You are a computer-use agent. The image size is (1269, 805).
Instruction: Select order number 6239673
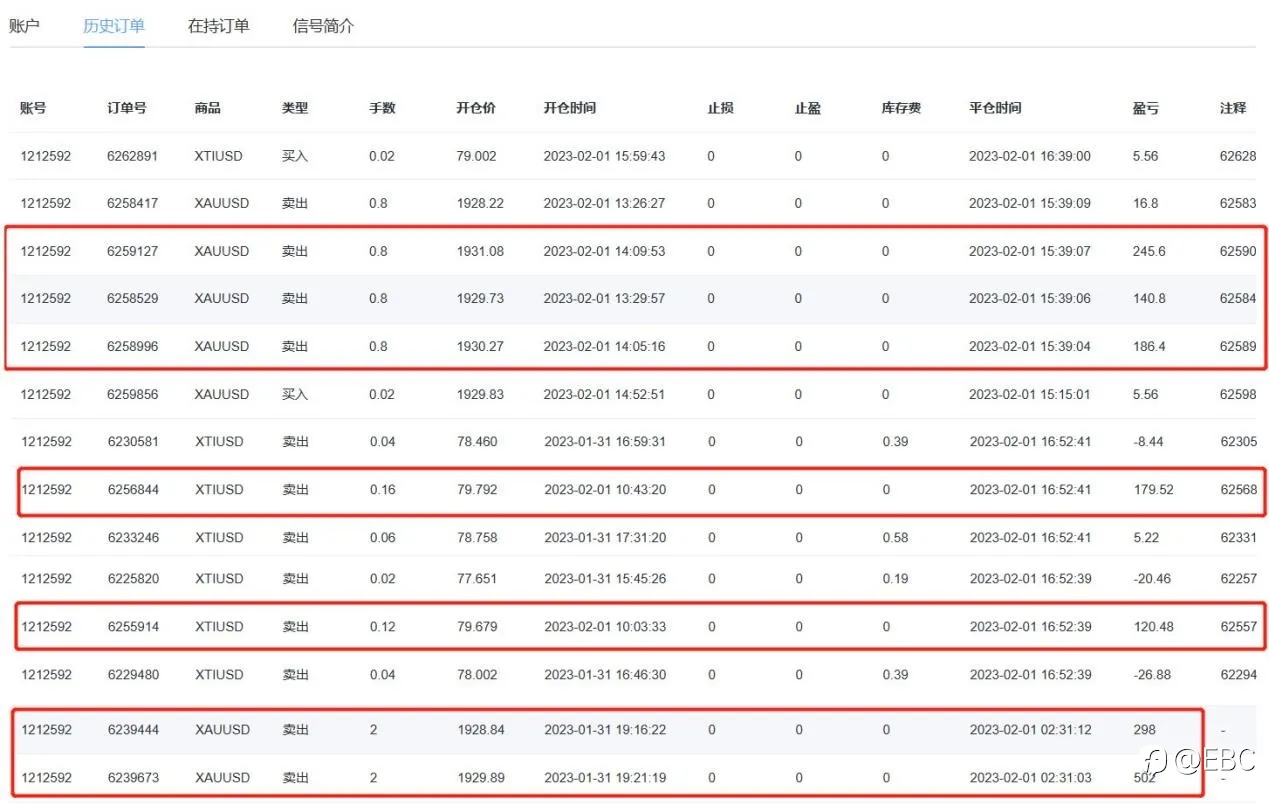133,777
